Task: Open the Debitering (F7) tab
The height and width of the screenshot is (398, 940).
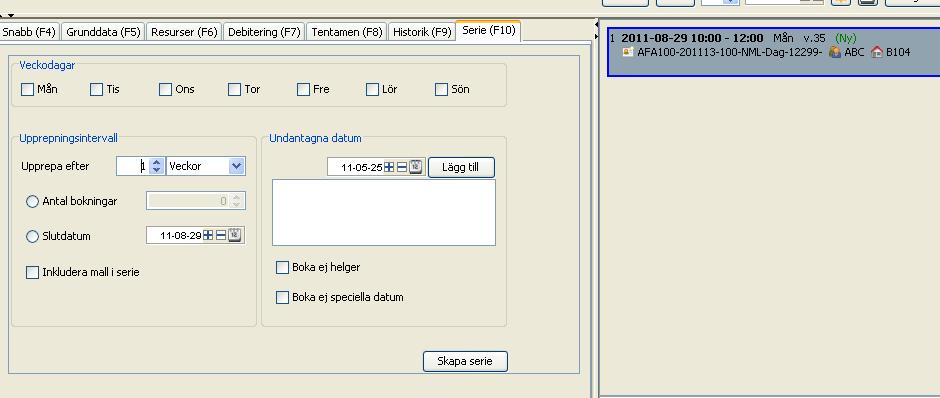Action: point(264,32)
